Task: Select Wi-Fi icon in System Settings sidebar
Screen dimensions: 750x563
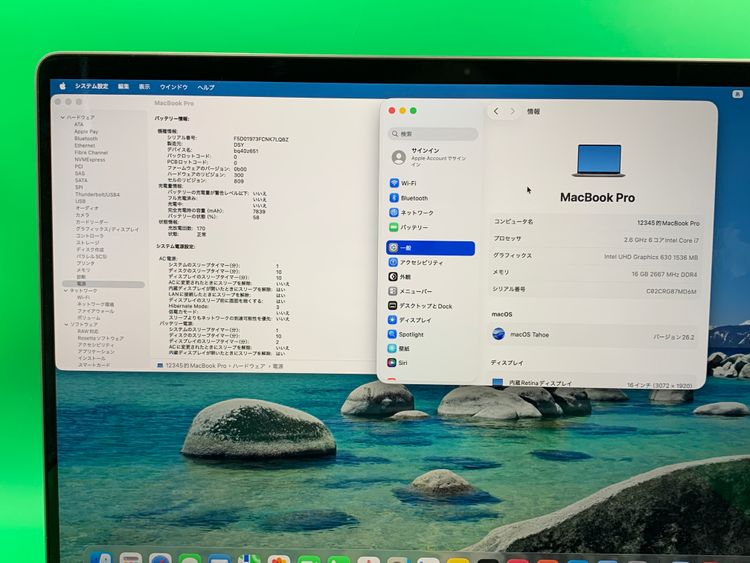Action: [394, 183]
